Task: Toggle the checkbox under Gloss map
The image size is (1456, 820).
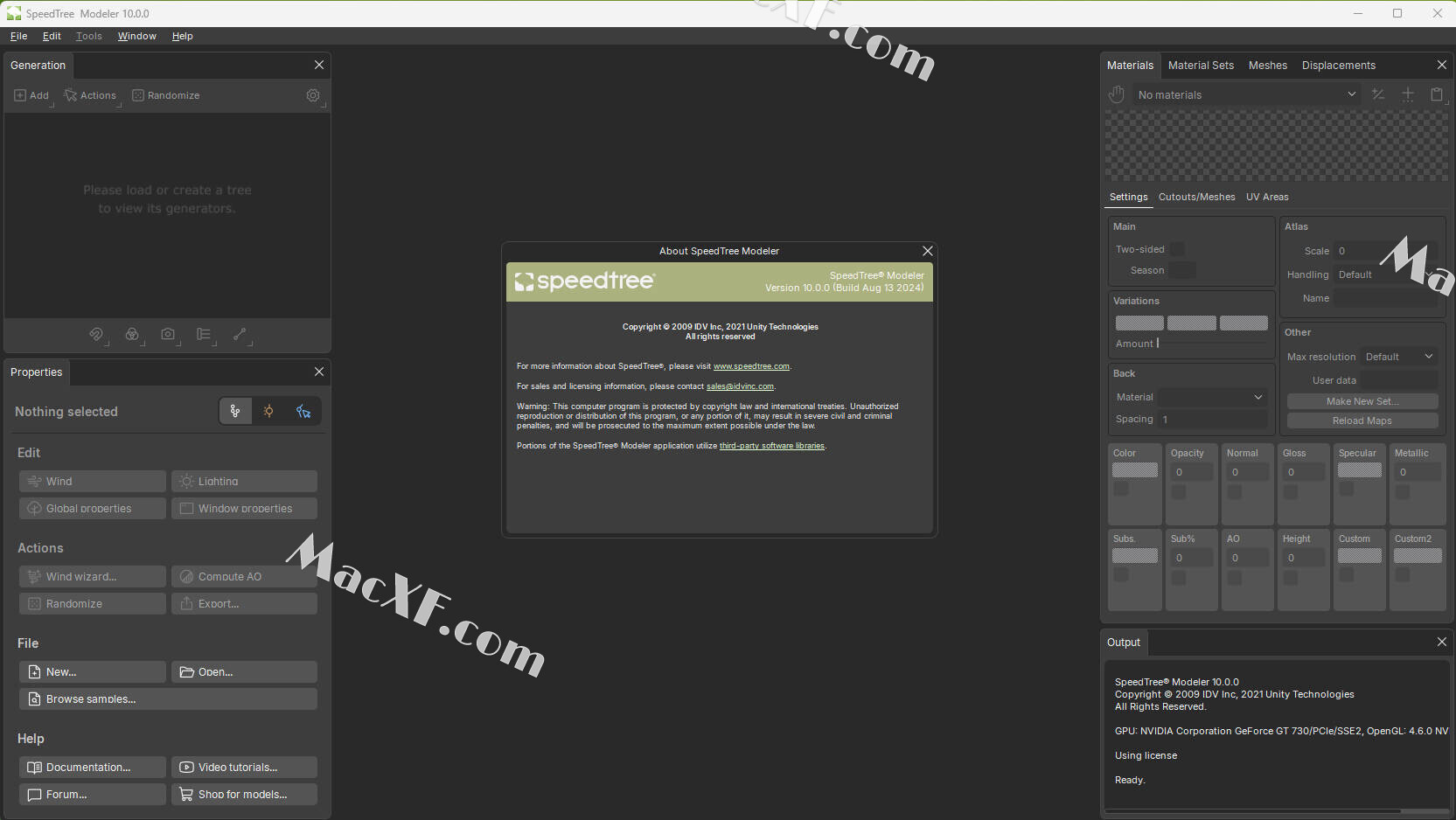Action: tap(1291, 492)
